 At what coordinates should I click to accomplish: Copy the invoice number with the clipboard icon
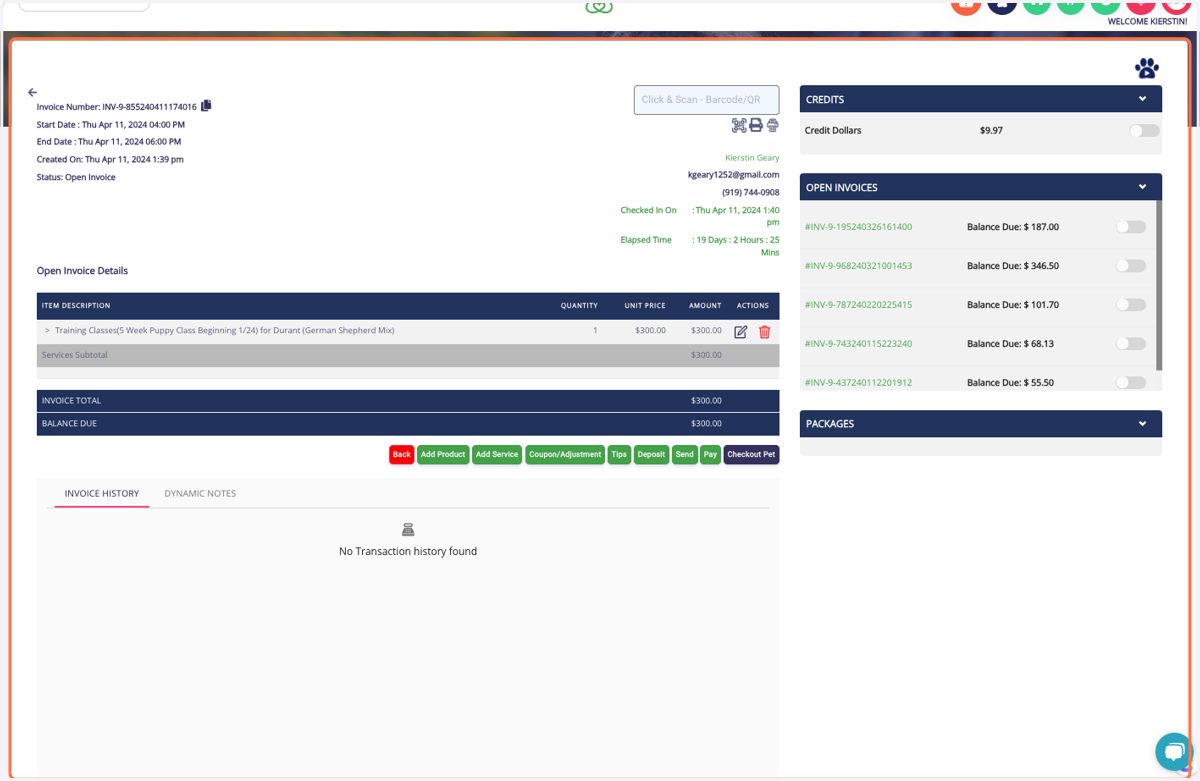click(x=206, y=106)
